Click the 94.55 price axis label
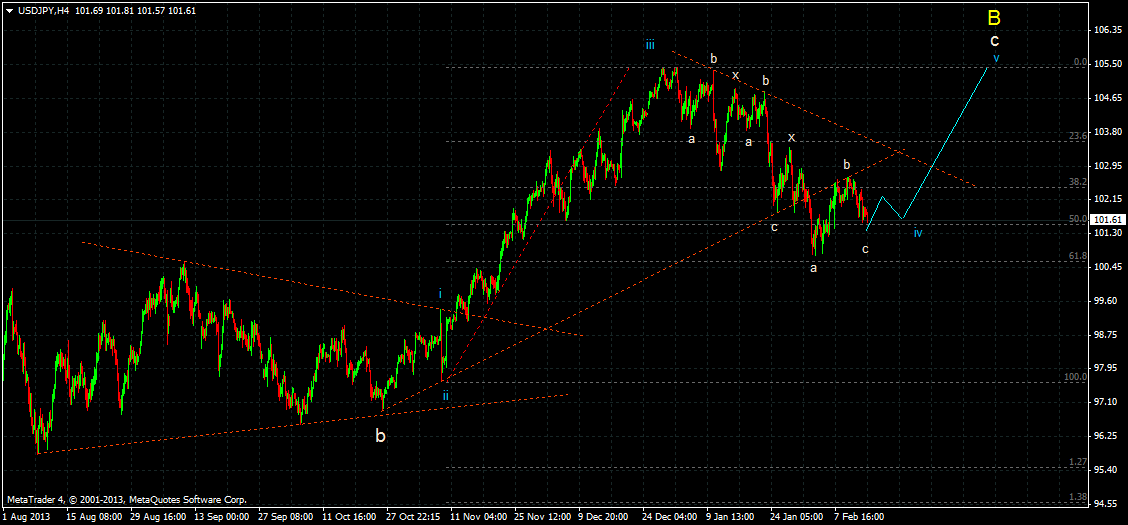 click(1108, 503)
